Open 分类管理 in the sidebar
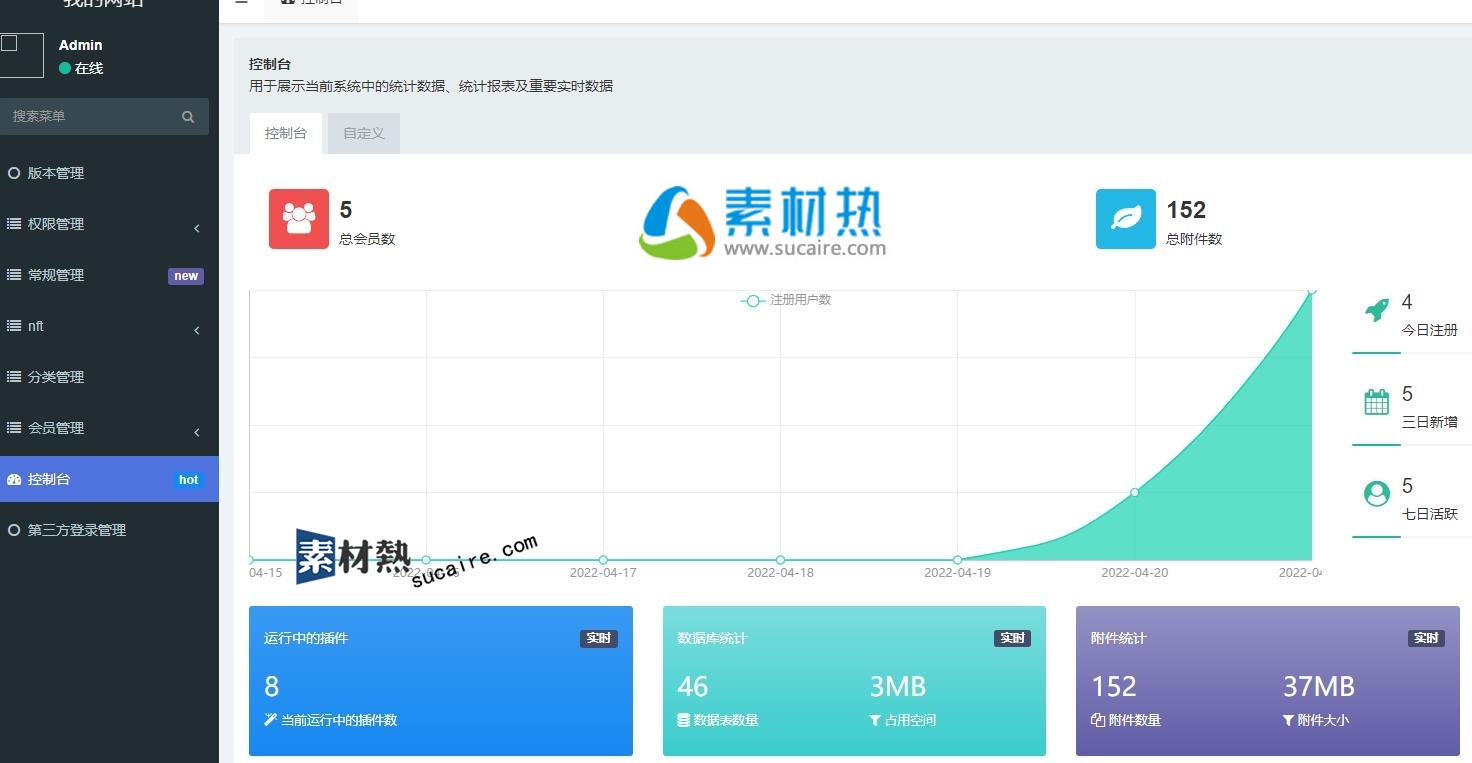 109,377
